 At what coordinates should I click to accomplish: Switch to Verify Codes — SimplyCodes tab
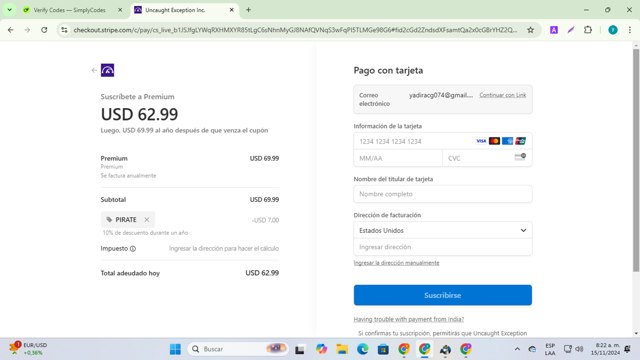69,10
